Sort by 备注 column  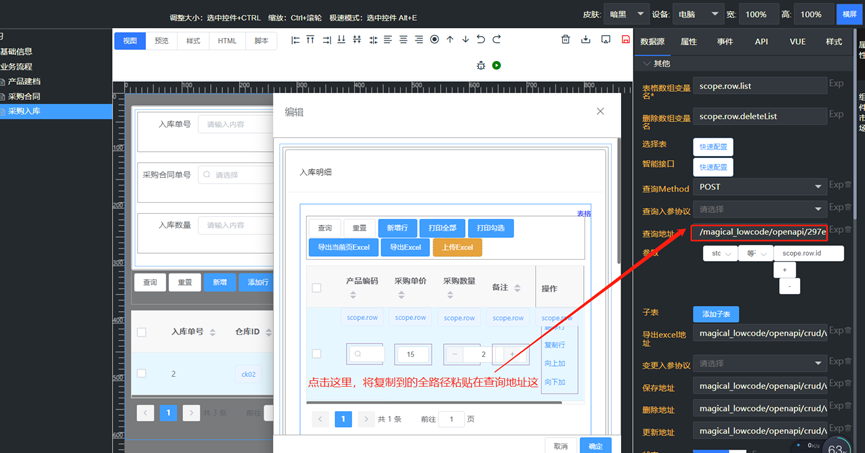click(x=517, y=287)
